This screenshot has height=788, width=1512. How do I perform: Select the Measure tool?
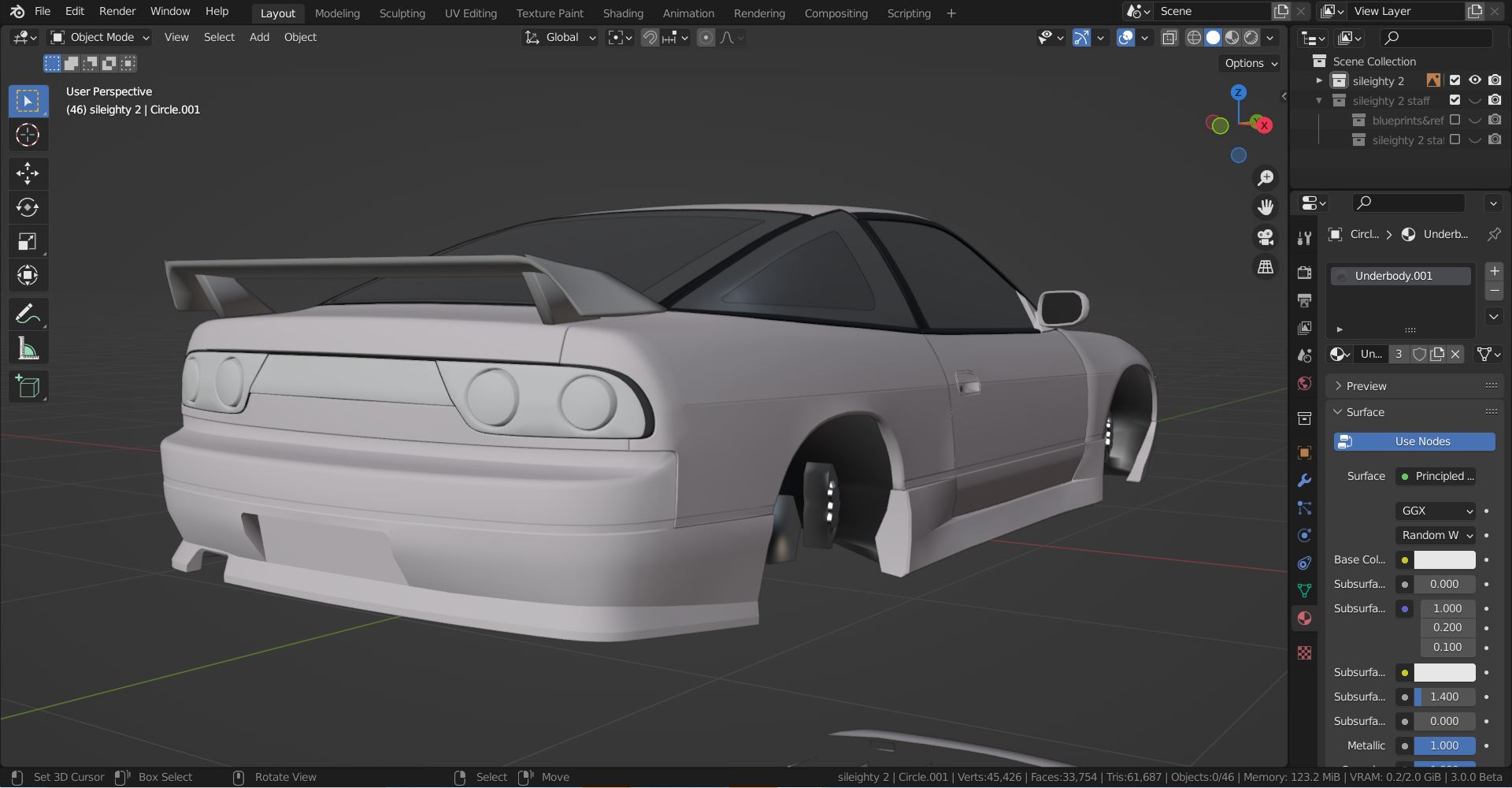pos(28,348)
